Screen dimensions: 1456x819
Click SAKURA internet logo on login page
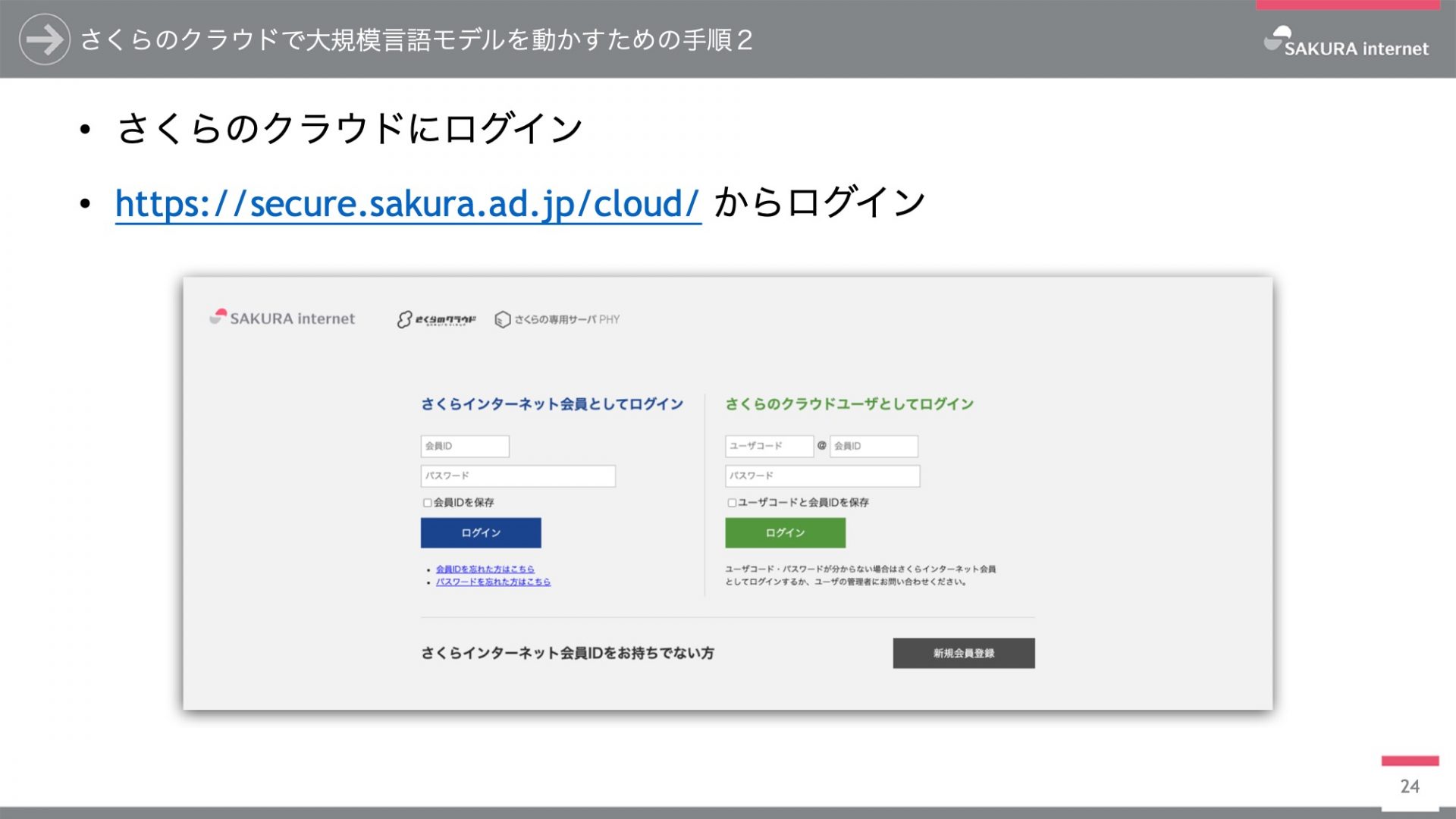[282, 318]
